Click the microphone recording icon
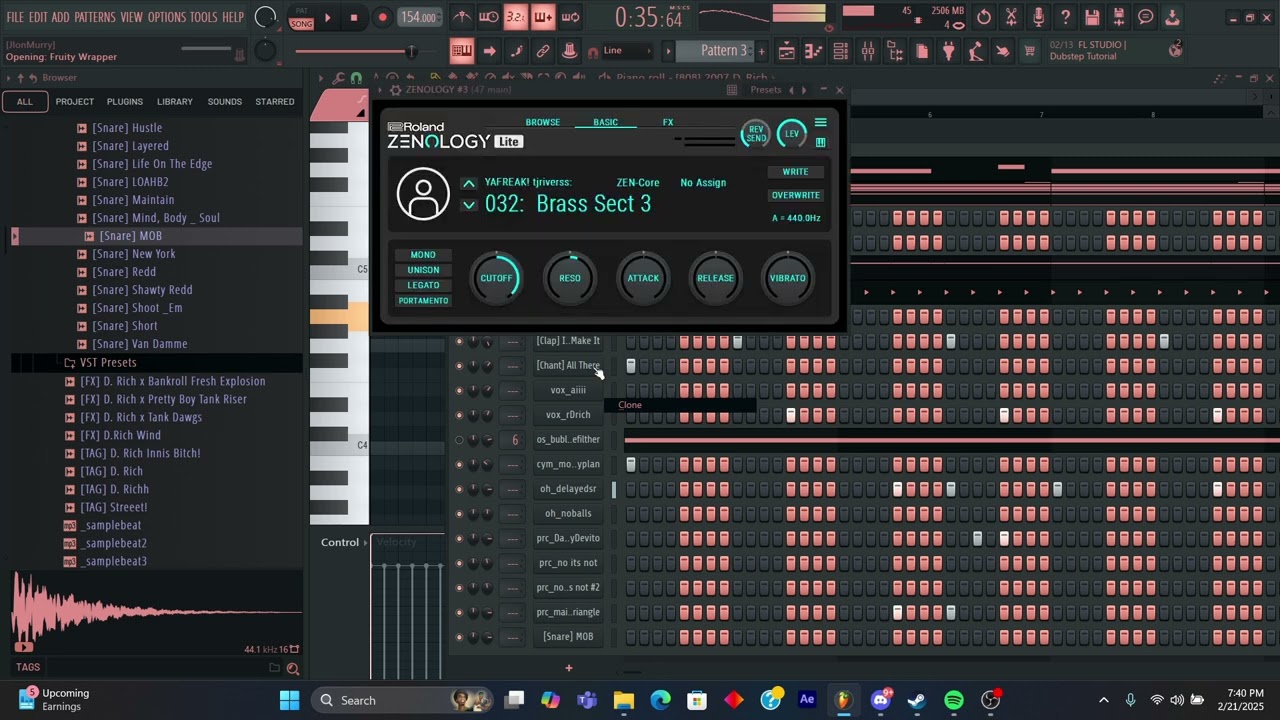The width and height of the screenshot is (1280, 720). [1038, 17]
